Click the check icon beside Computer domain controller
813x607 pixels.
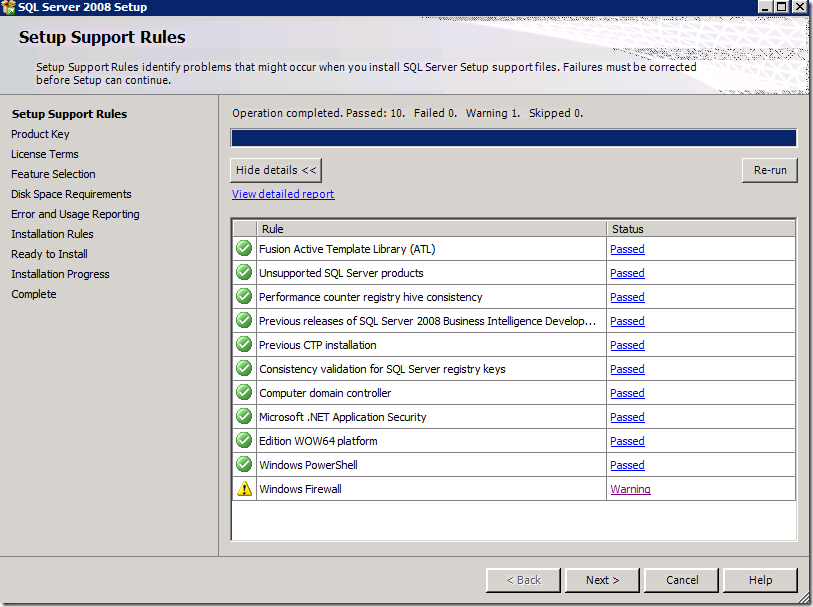click(244, 392)
